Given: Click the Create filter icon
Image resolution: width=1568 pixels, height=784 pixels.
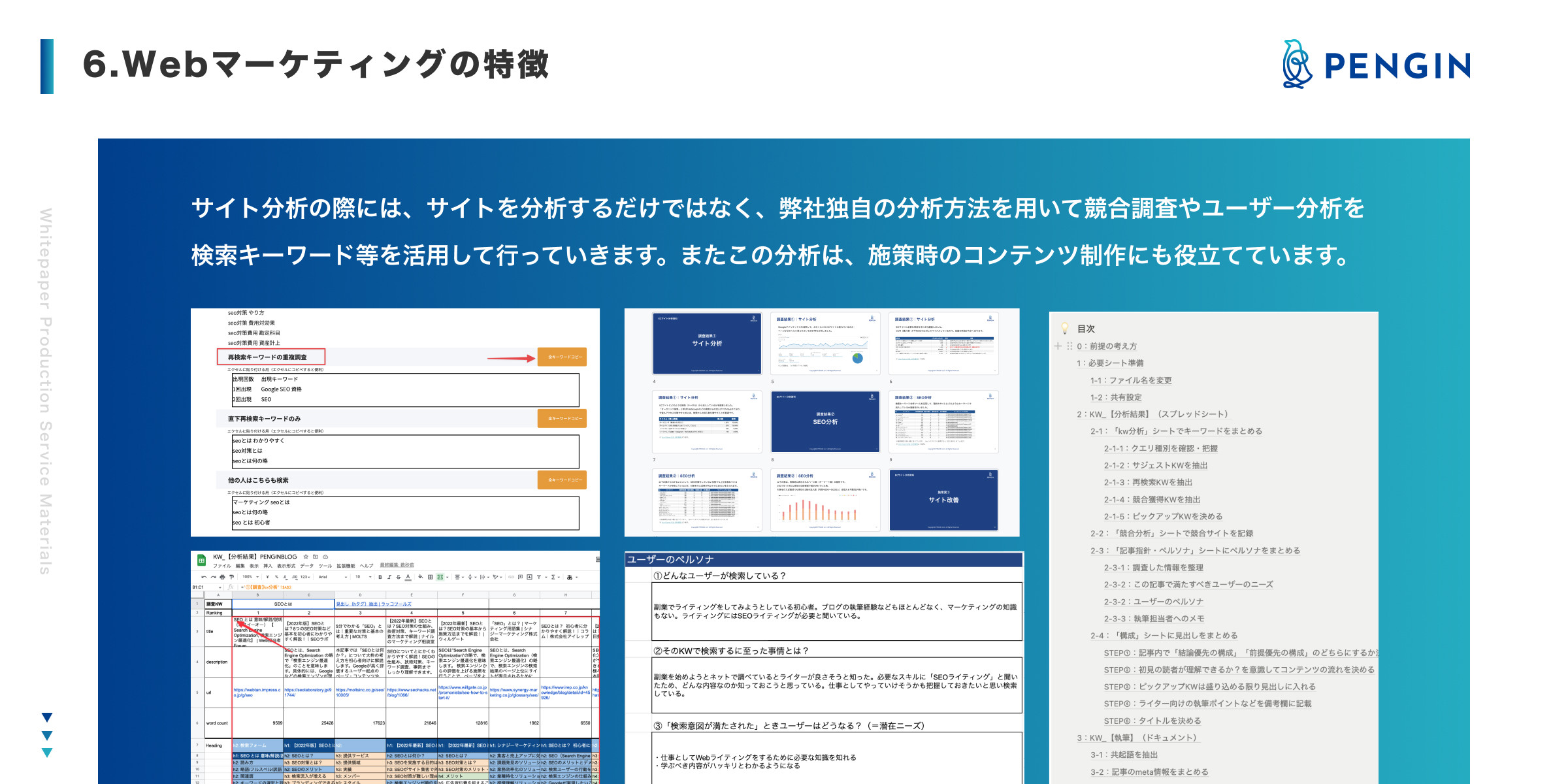Looking at the screenshot, I should pos(540,577).
